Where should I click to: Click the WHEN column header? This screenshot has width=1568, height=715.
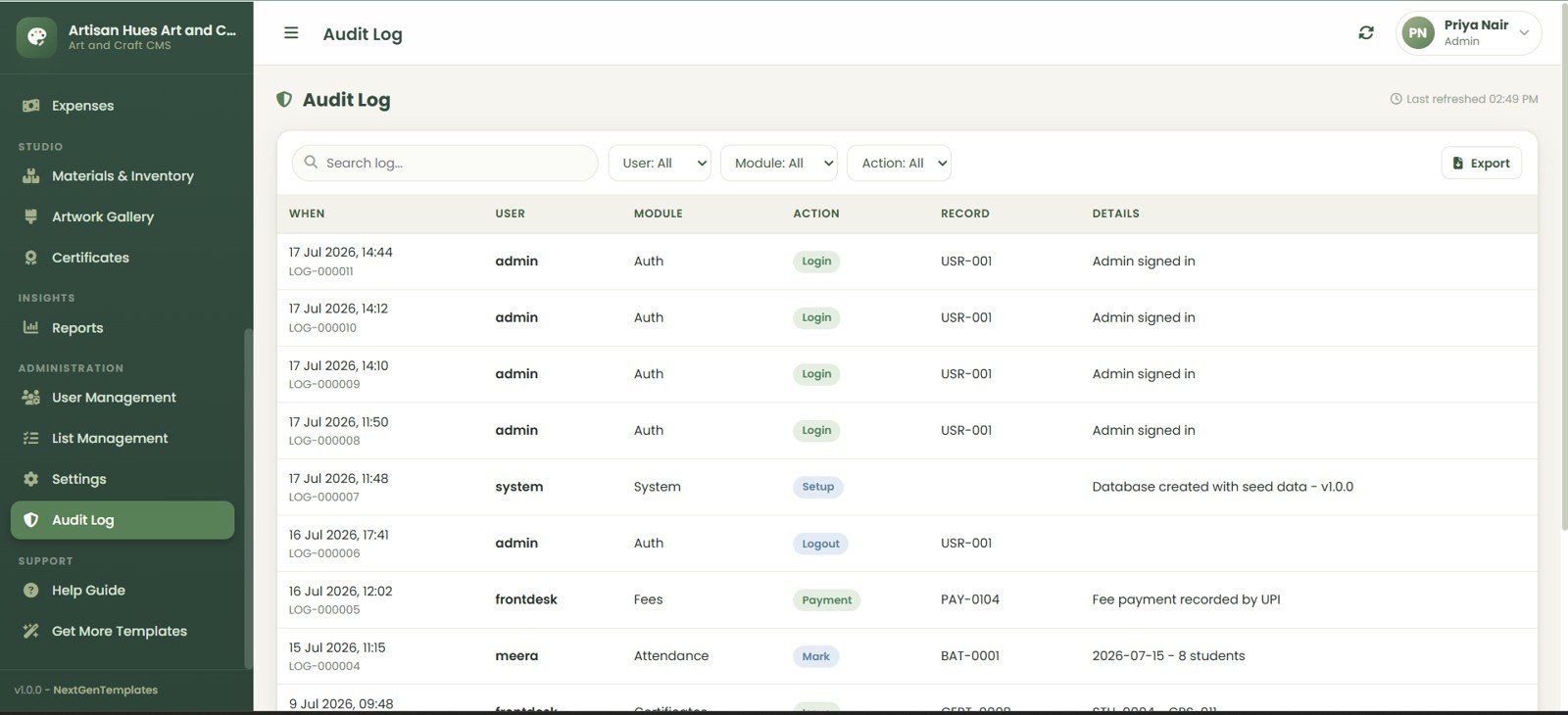tap(307, 214)
